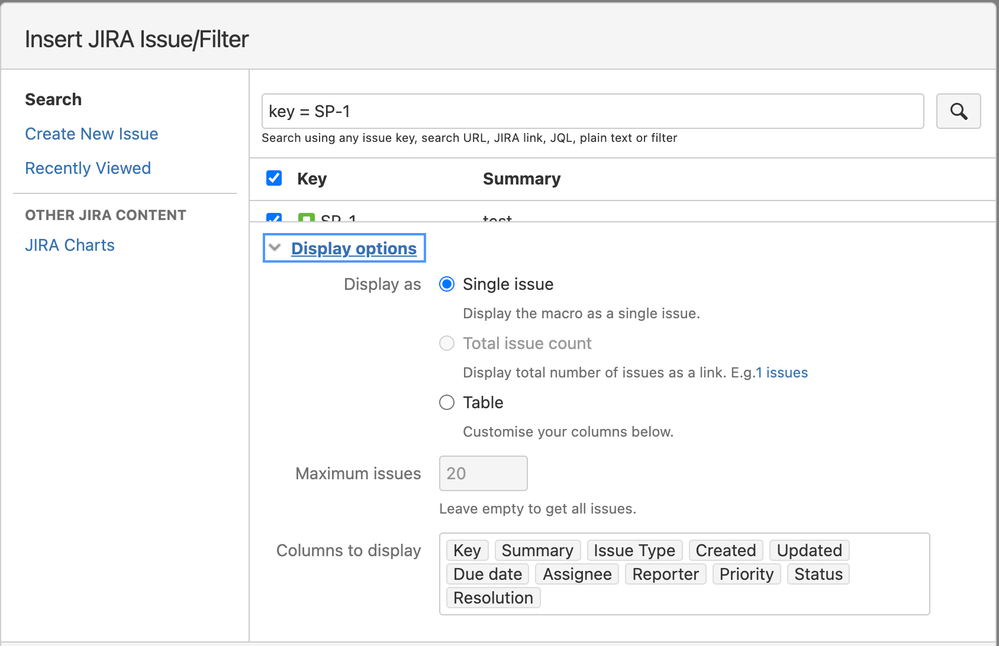
Task: Click the 'Leave empty to get all issues.' text
Action: [538, 509]
